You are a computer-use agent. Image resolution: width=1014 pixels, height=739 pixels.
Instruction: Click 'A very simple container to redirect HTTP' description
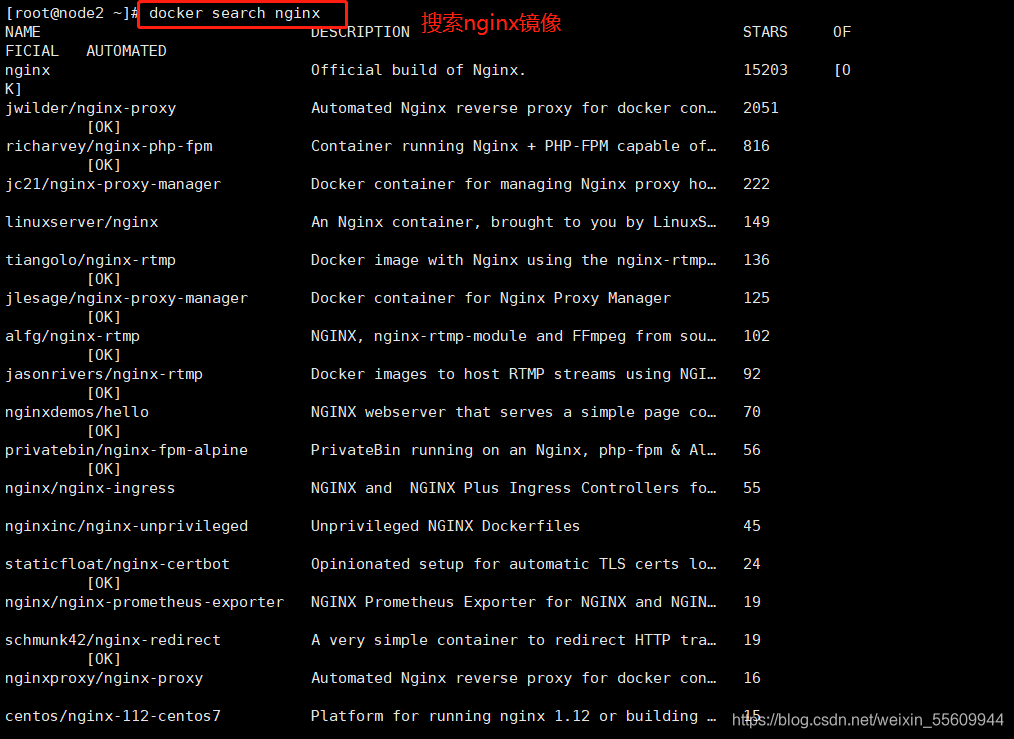click(513, 640)
